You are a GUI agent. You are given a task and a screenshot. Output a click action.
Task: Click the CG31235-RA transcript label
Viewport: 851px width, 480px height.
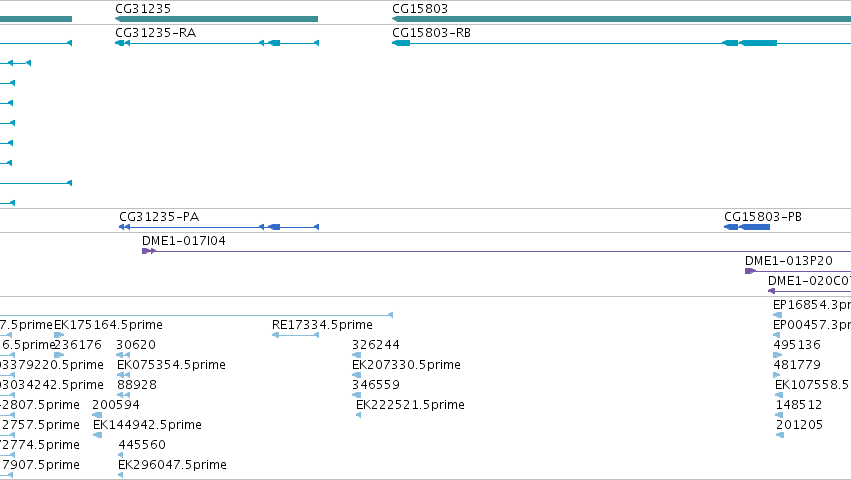[x=156, y=33]
